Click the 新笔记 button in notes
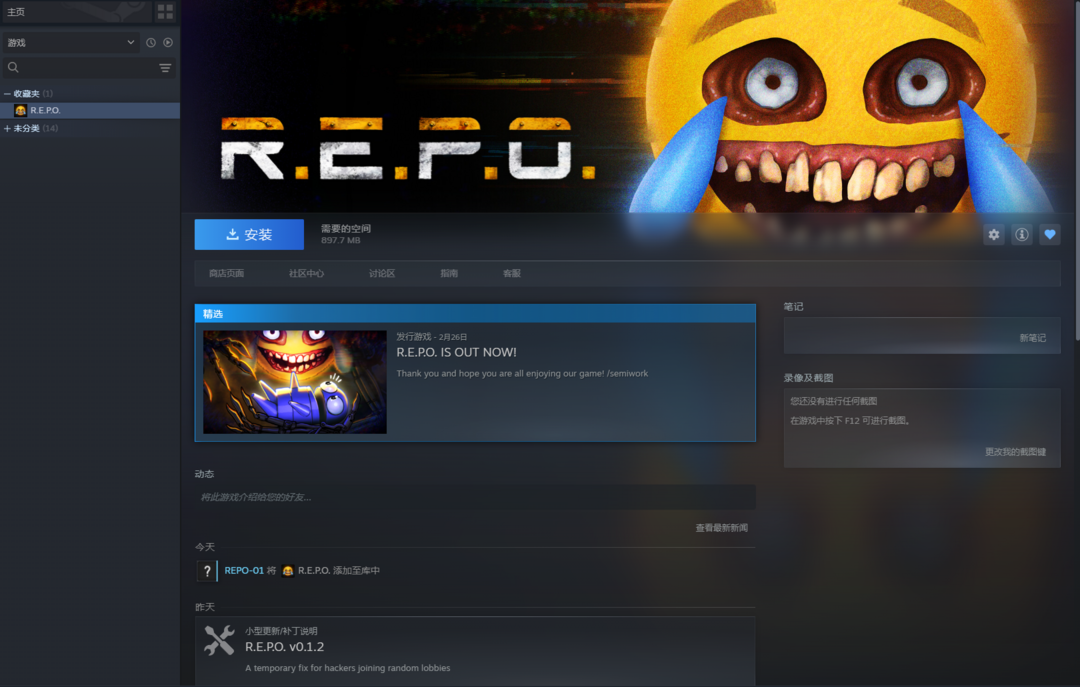The image size is (1080, 687). pos(1032,338)
